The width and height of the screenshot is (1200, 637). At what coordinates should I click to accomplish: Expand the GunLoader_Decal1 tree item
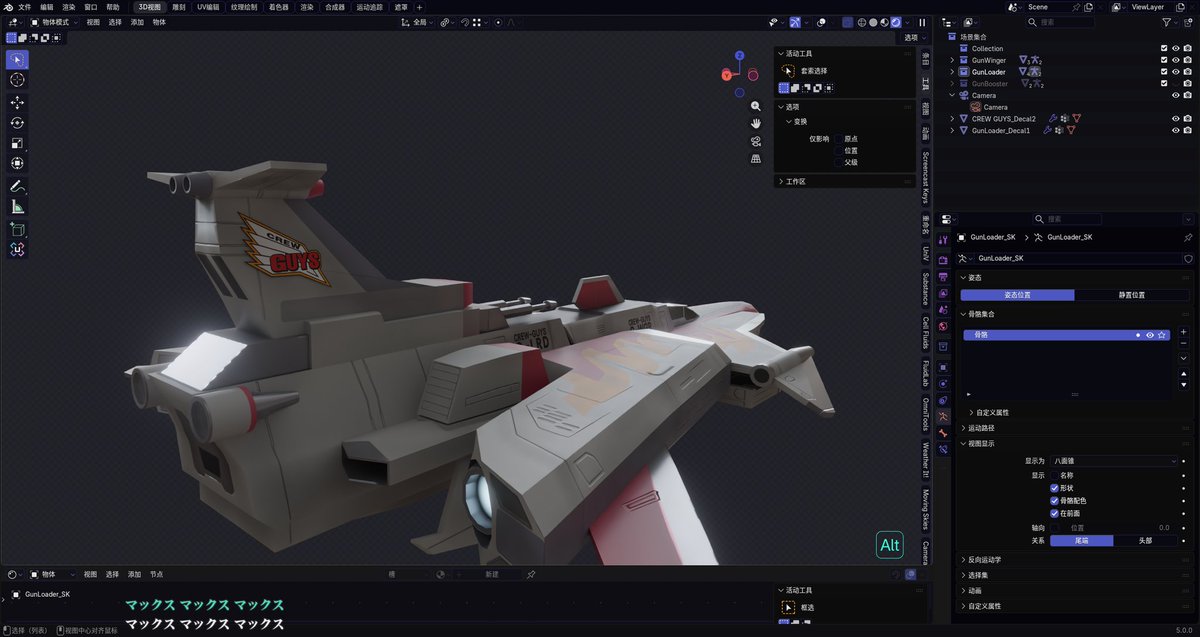click(951, 130)
